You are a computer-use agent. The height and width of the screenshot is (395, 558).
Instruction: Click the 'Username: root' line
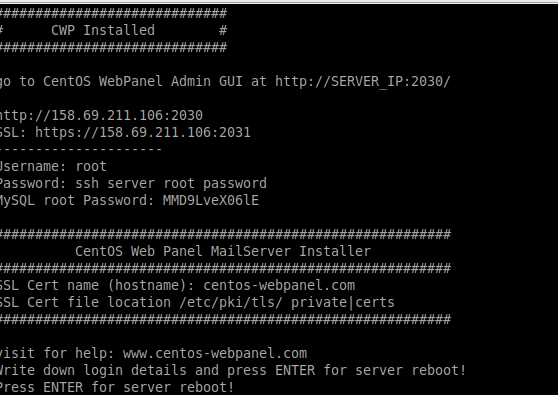pos(53,166)
